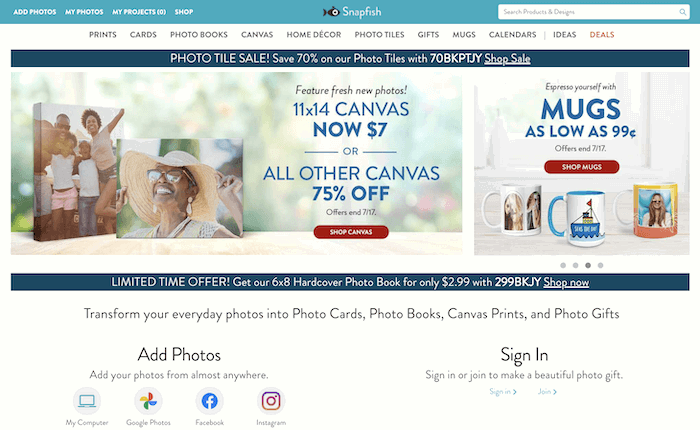Follow the Shop Sale link
The width and height of the screenshot is (700, 430).
507,58
